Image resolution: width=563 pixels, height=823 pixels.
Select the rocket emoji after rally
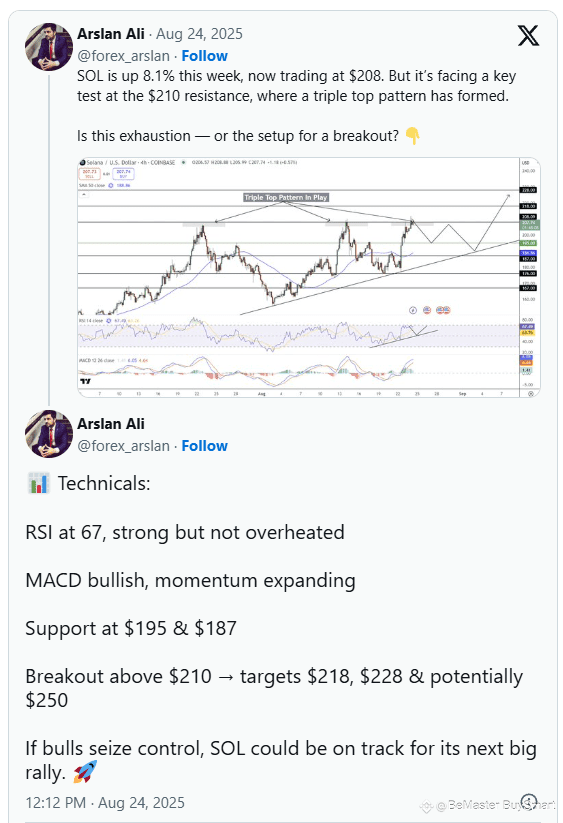86,772
